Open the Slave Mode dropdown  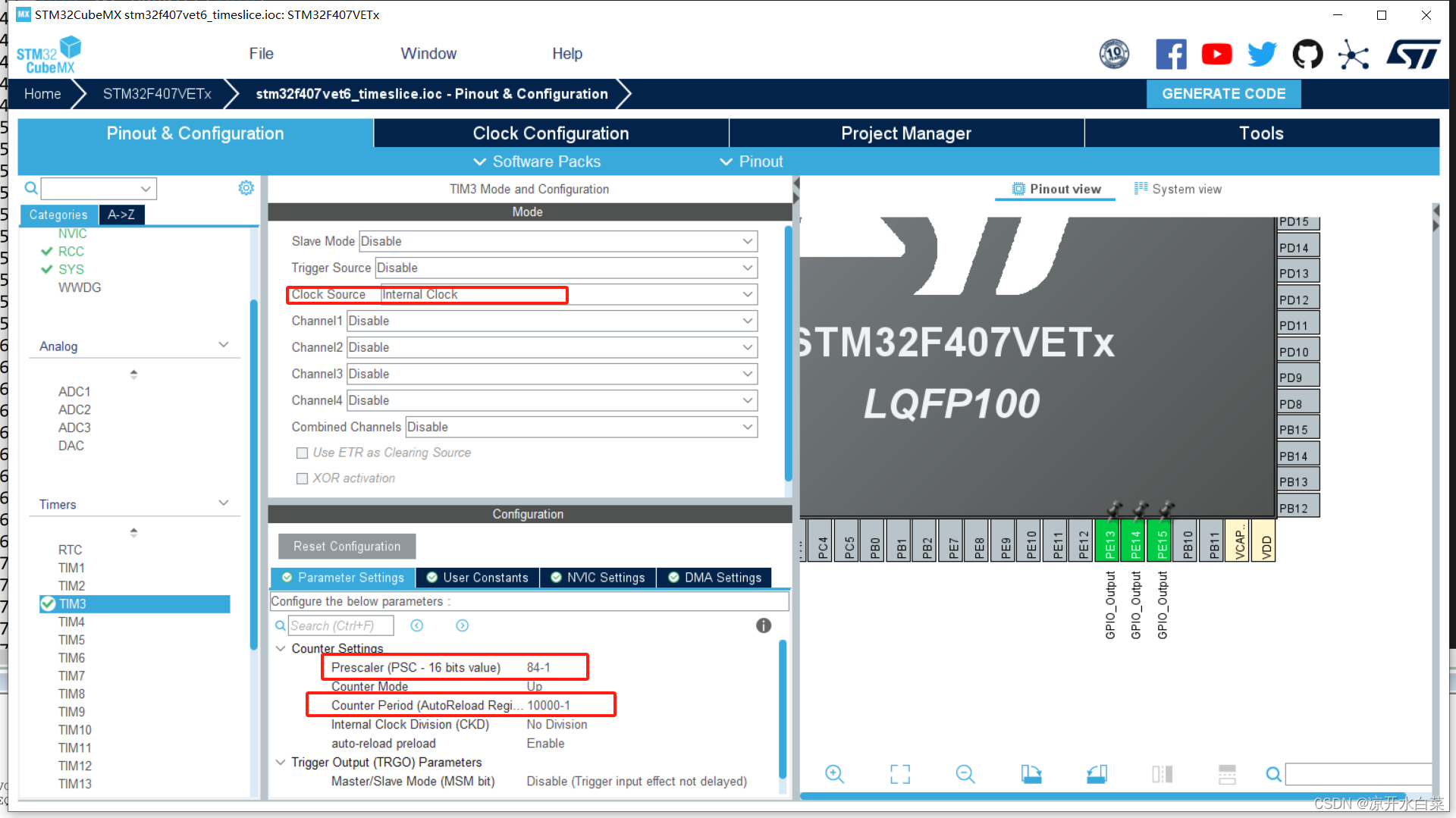point(558,241)
